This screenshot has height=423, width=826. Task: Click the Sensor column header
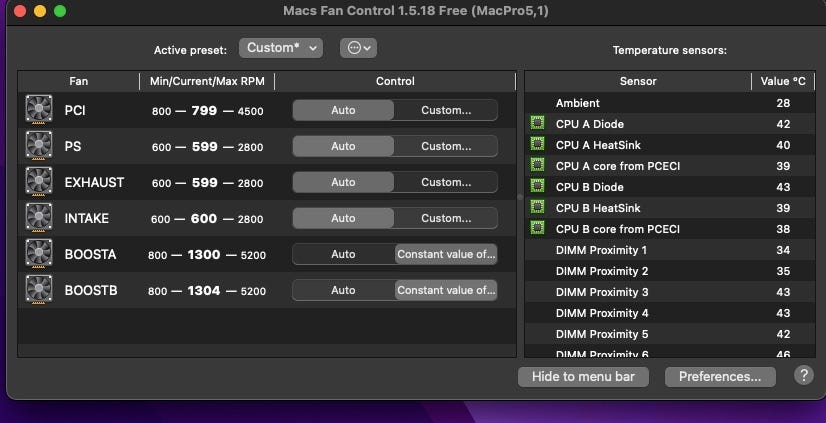pyautogui.click(x=638, y=81)
